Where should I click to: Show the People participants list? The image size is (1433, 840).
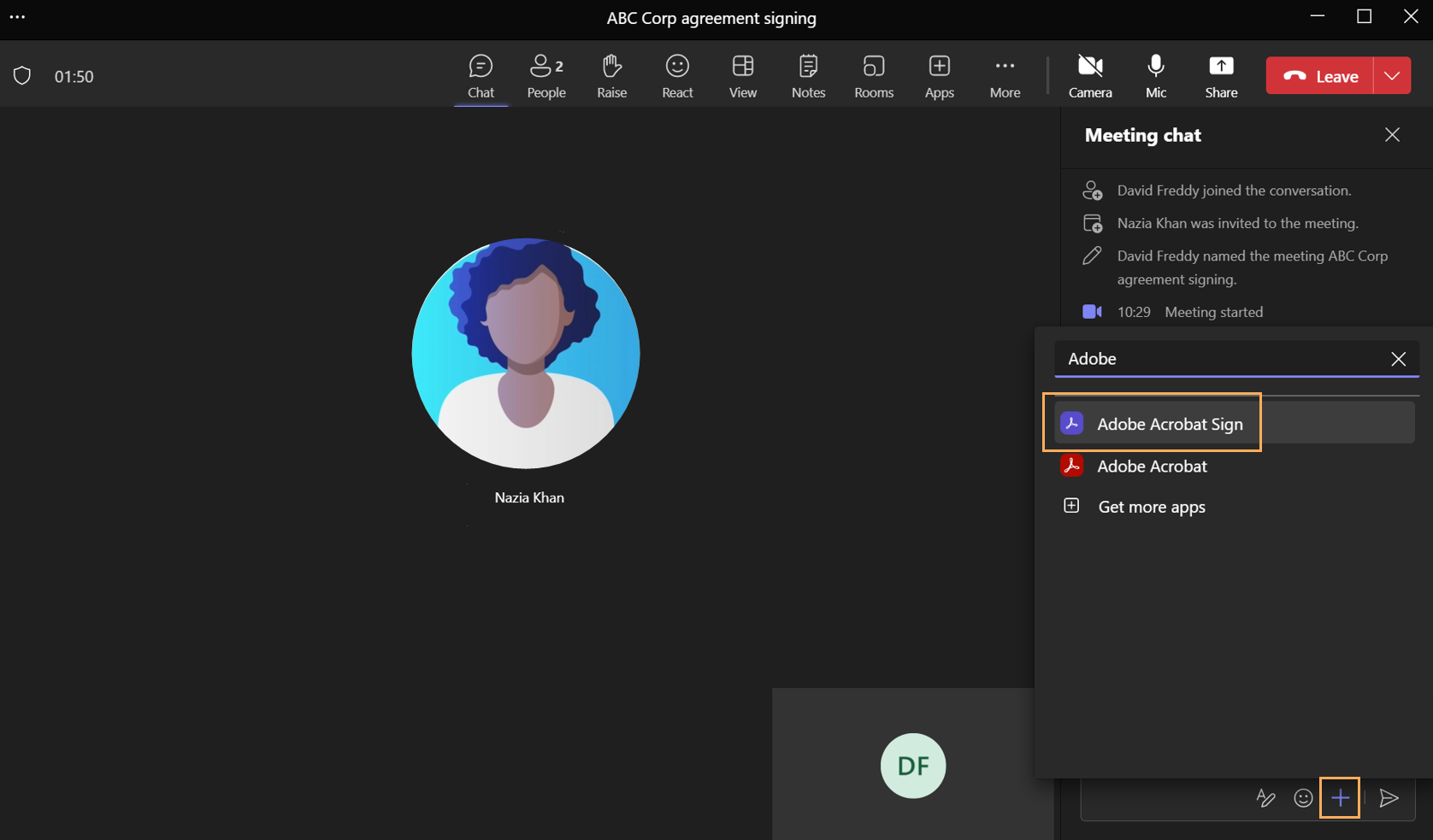tap(546, 77)
